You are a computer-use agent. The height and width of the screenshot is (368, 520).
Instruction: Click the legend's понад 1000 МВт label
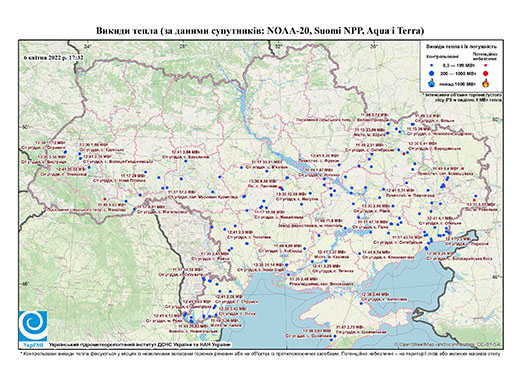(458, 83)
